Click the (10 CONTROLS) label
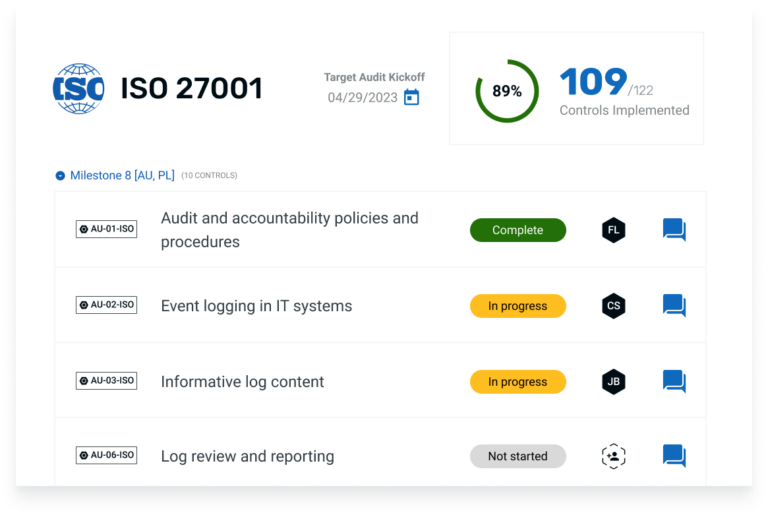The image size is (768, 515). (x=209, y=175)
